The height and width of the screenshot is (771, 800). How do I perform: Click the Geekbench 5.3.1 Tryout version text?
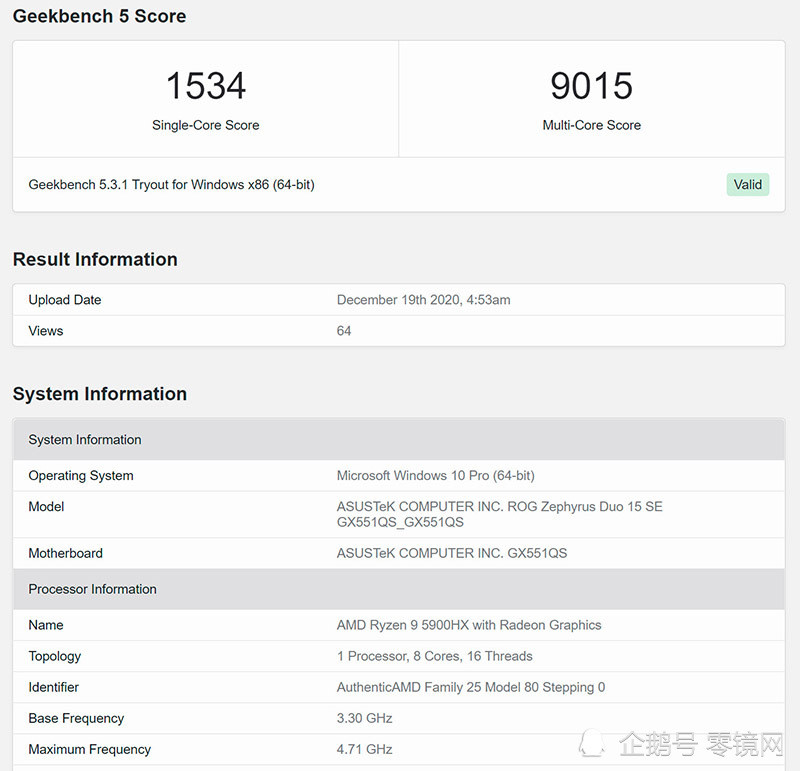[x=172, y=184]
